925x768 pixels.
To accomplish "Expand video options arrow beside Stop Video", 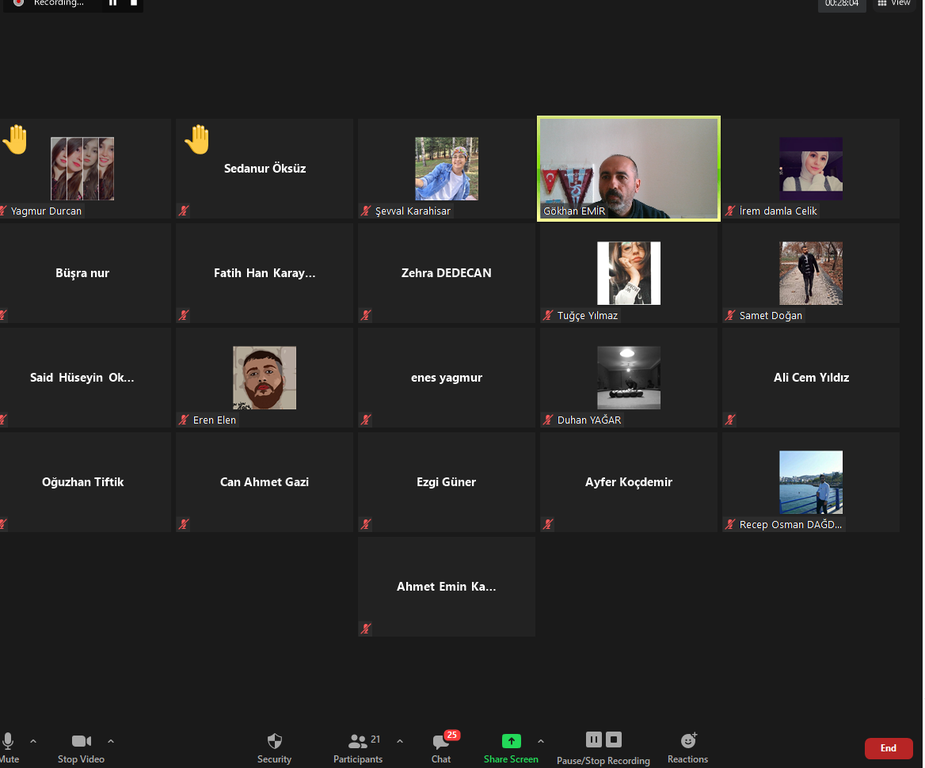I will tap(110, 741).
